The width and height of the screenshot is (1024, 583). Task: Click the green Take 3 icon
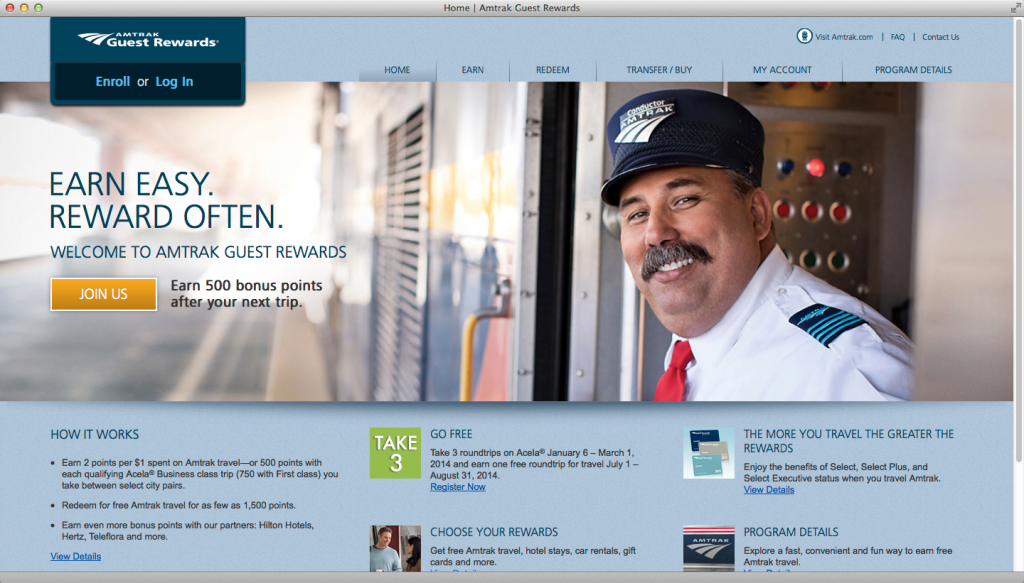pos(395,453)
